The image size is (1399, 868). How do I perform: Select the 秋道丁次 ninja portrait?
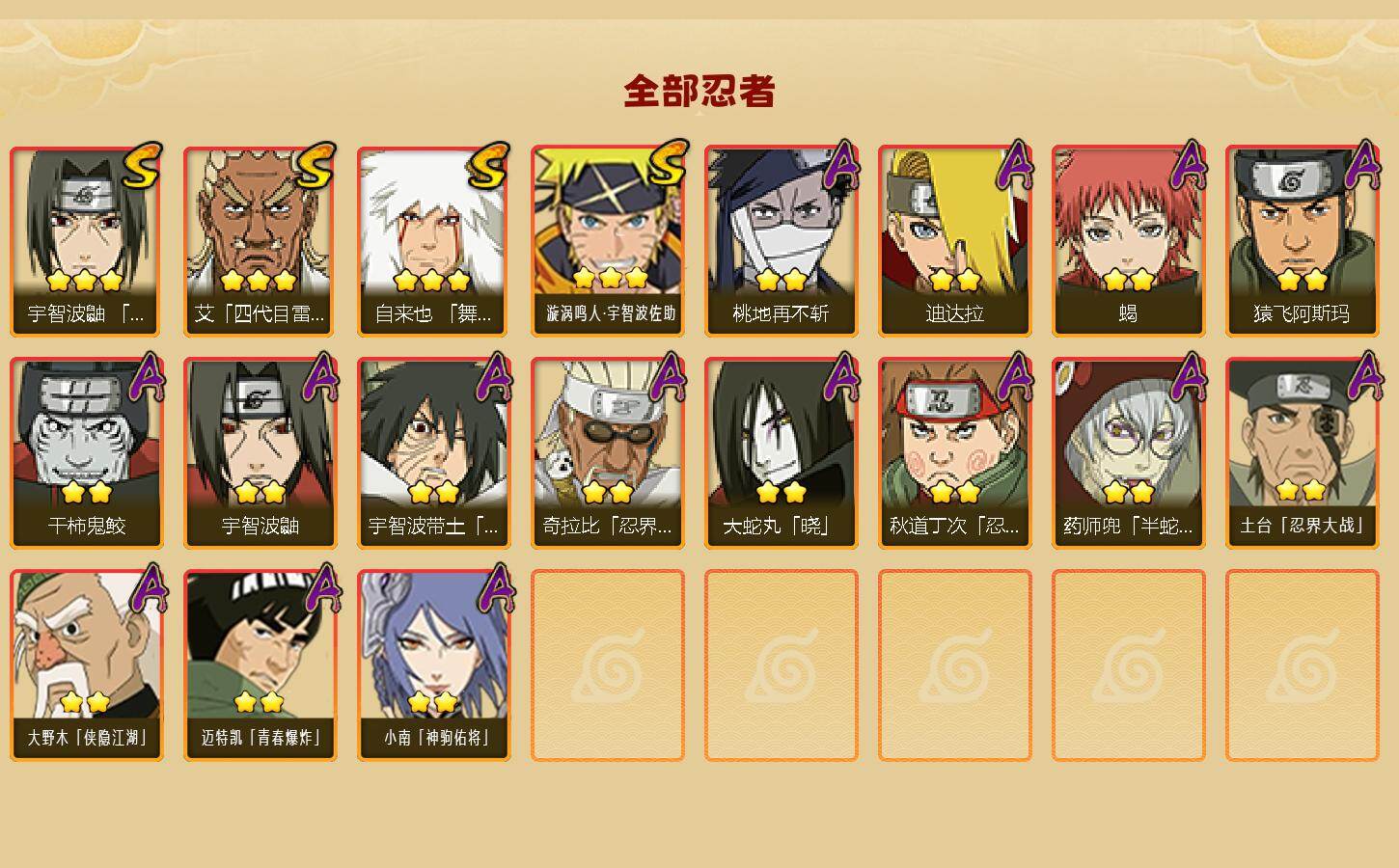click(x=955, y=453)
